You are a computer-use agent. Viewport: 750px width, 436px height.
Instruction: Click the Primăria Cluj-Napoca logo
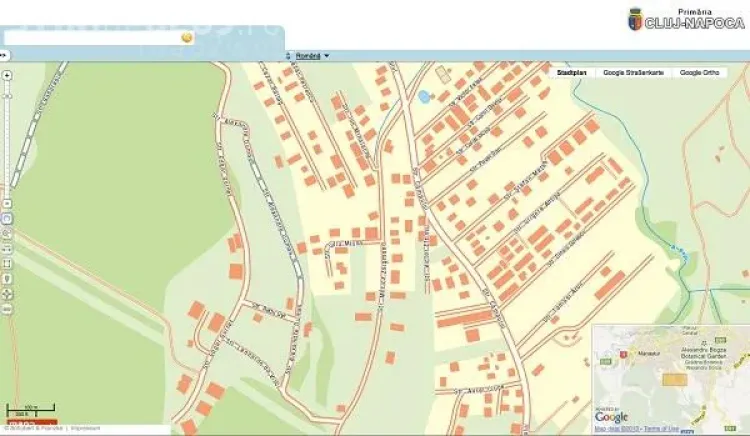[x=685, y=18]
